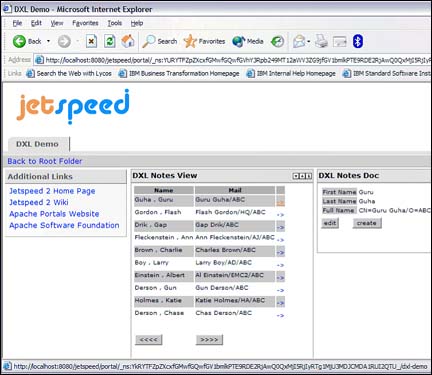Click the arrow icon for Einstein, Albert row

280,278
